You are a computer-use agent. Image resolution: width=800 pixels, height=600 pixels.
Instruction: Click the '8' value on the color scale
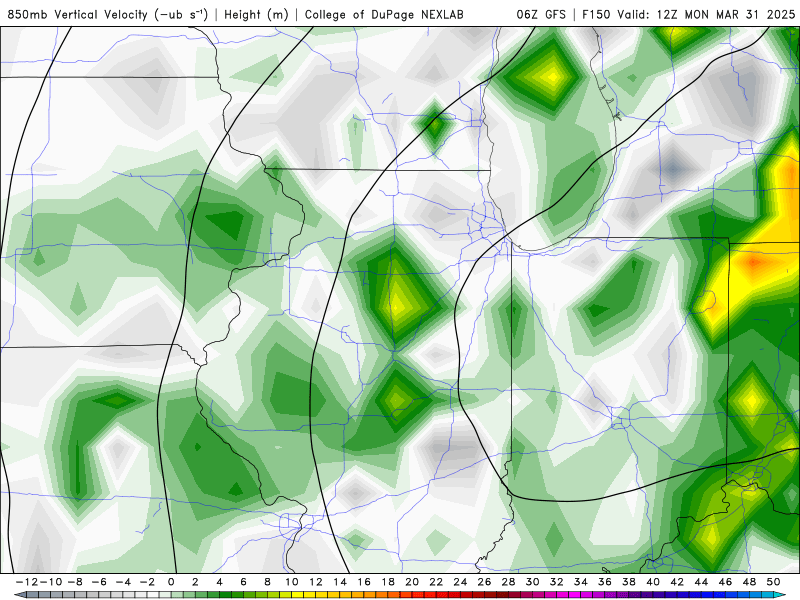(267, 582)
